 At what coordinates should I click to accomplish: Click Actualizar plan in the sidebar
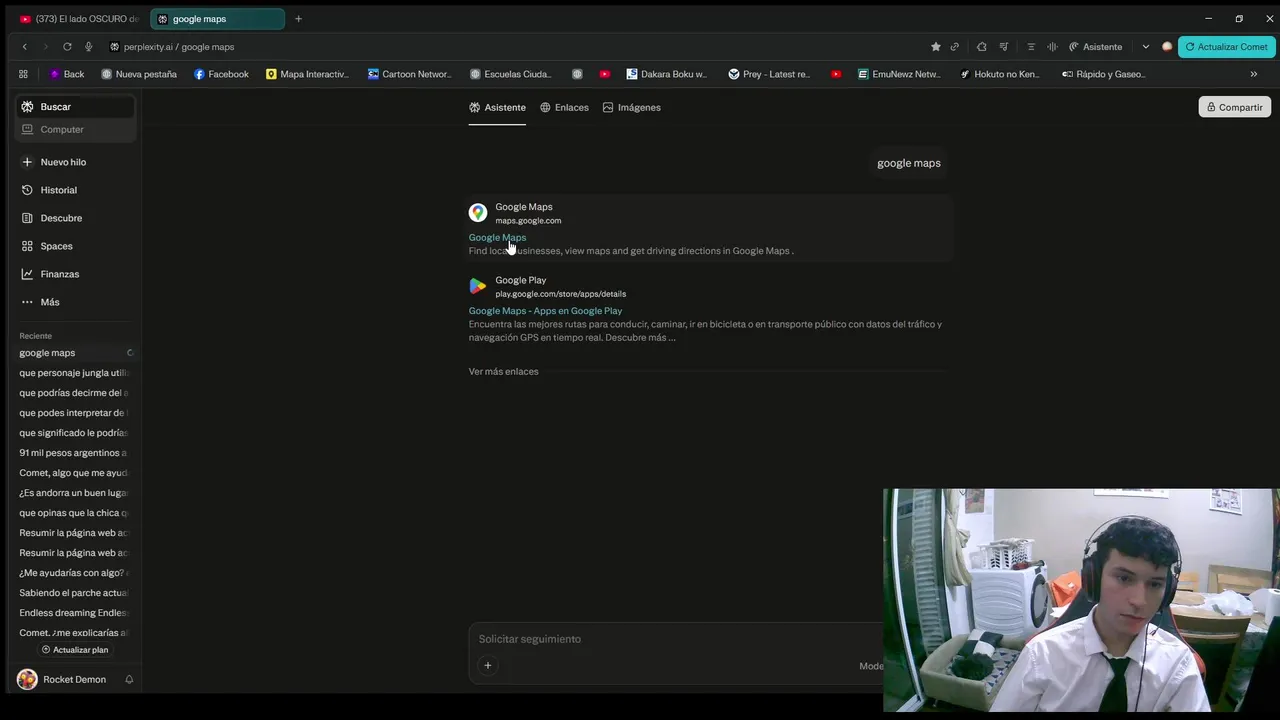(75, 650)
